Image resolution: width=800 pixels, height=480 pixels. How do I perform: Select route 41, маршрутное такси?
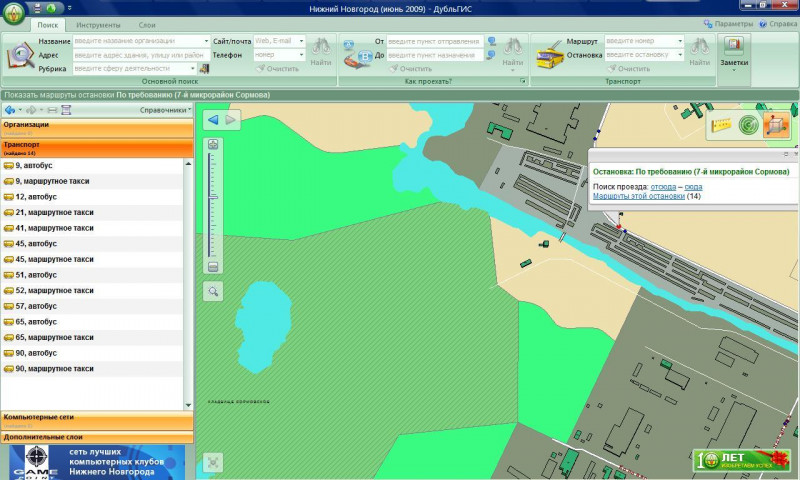92,228
